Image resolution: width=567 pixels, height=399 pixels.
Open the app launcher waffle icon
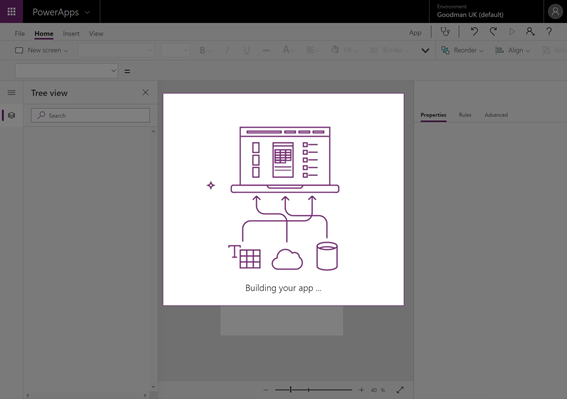[x=11, y=12]
